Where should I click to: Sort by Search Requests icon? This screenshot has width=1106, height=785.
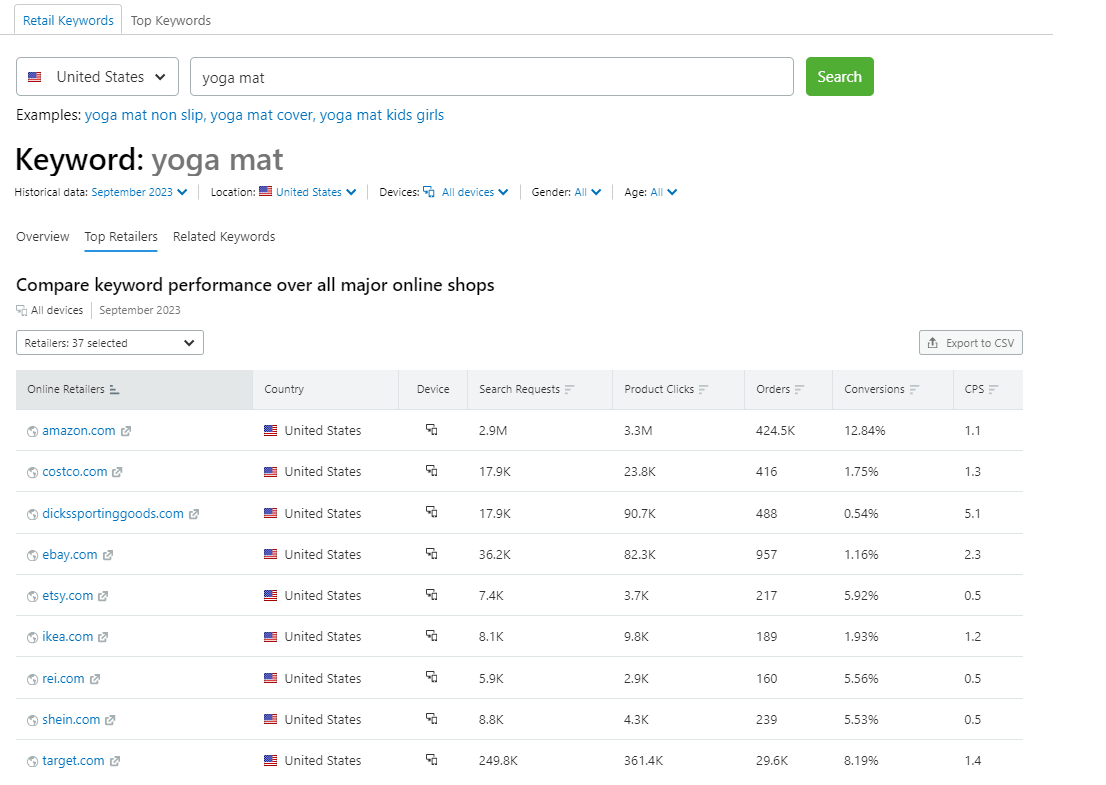coord(570,389)
